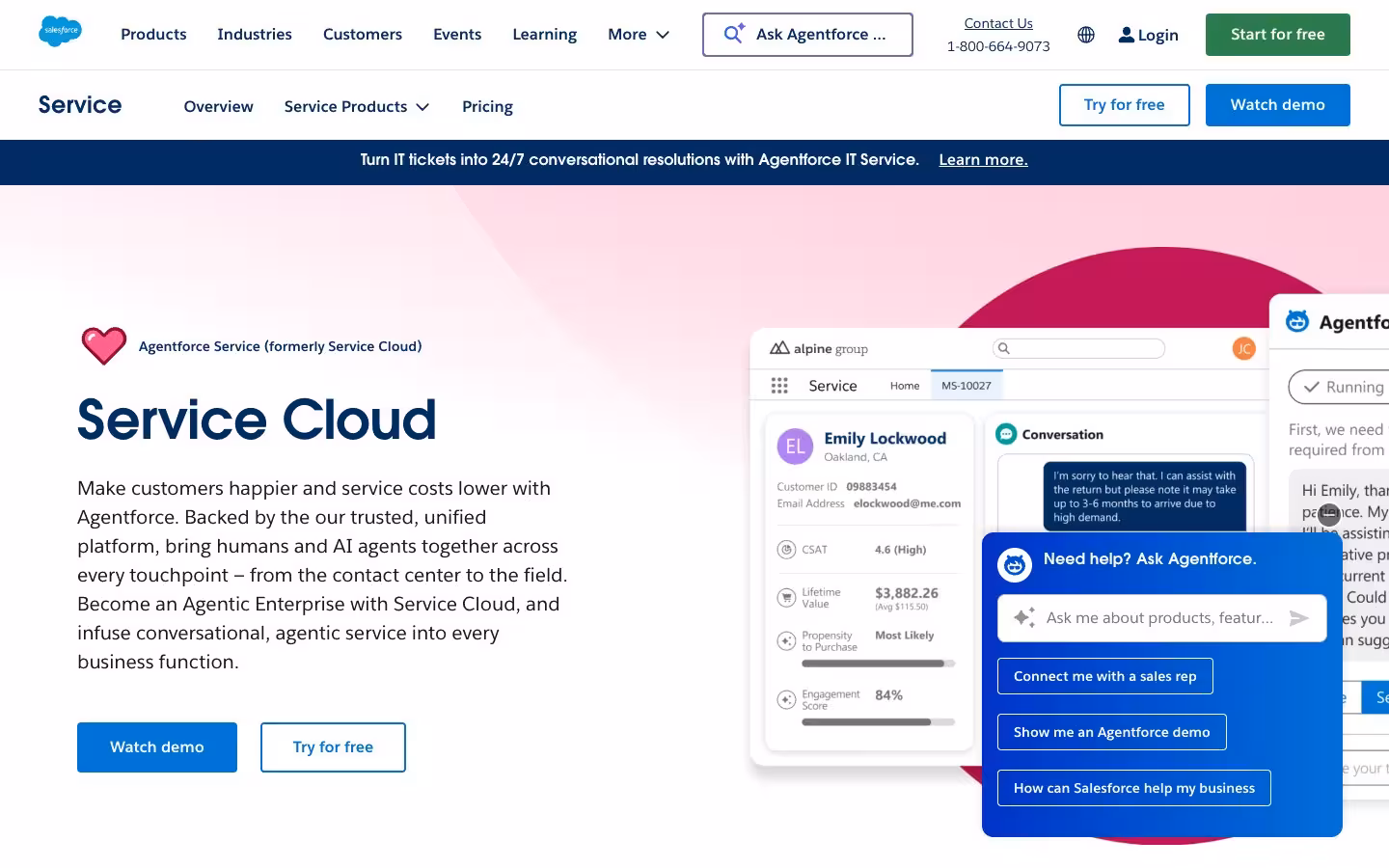This screenshot has height=868, width=1389.
Task: Expand the More menu in top navigation
Action: tap(639, 35)
